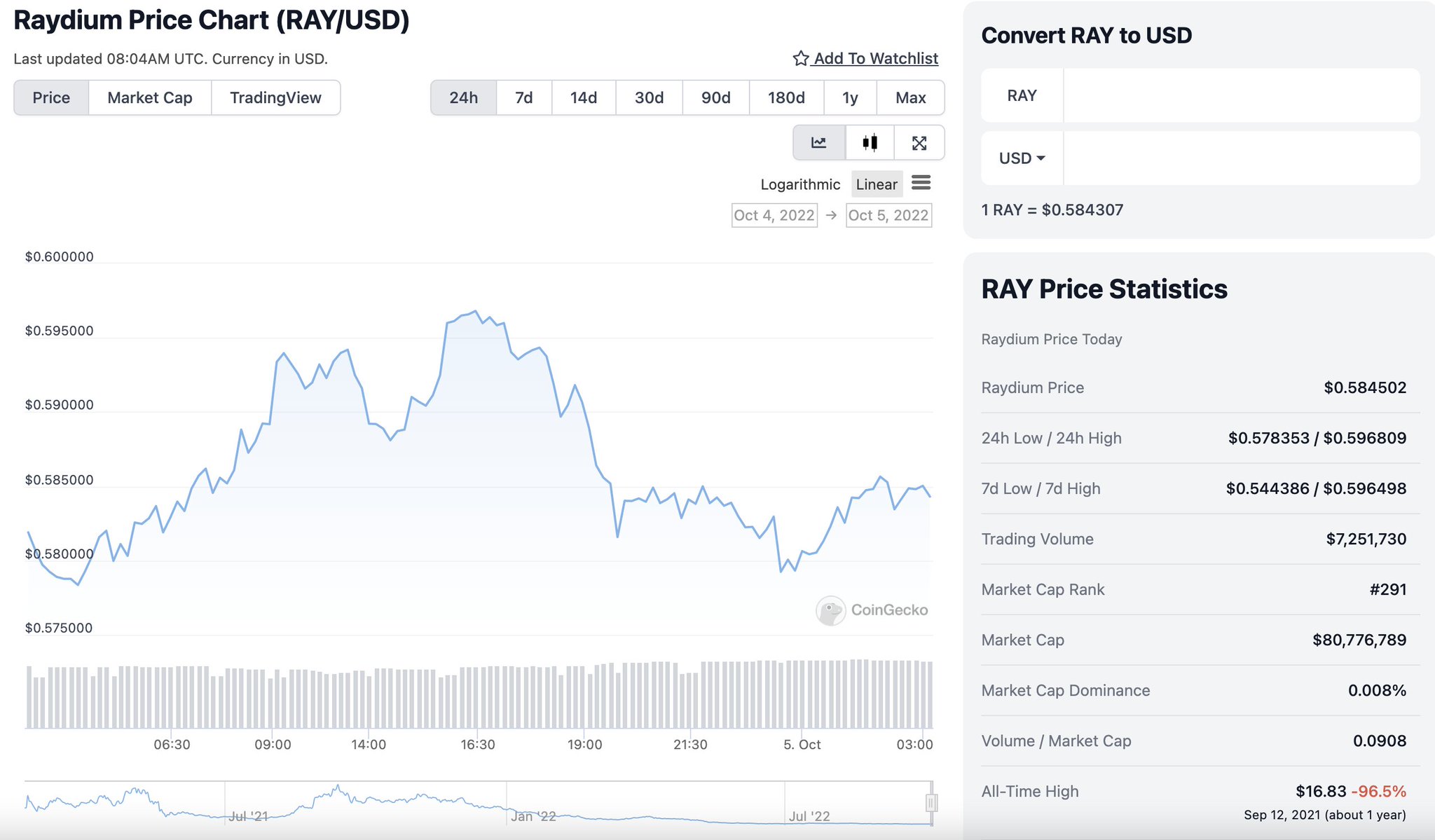Click the Oct 4, 2022 start date field

click(x=774, y=215)
